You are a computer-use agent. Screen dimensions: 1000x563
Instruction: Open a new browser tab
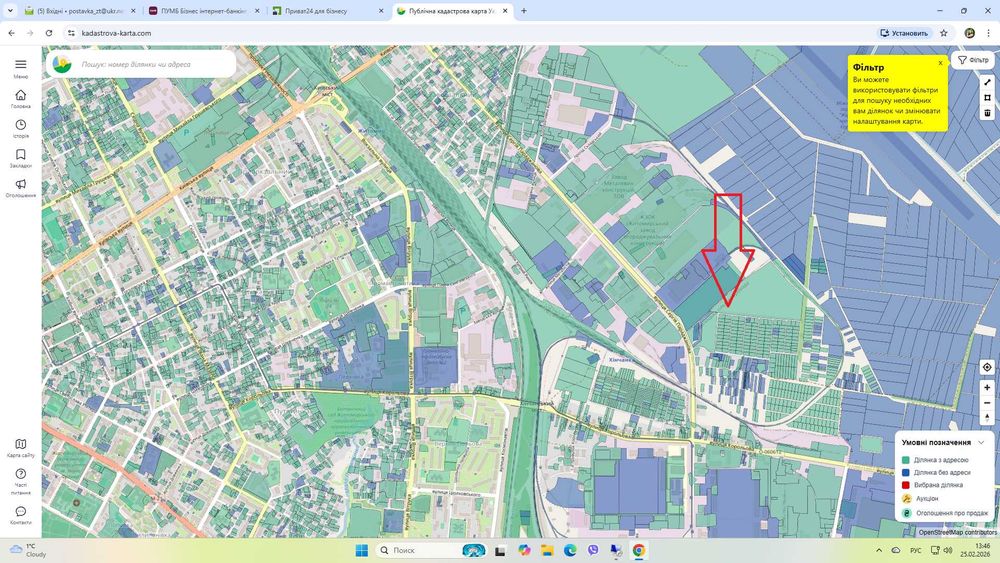pos(524,11)
